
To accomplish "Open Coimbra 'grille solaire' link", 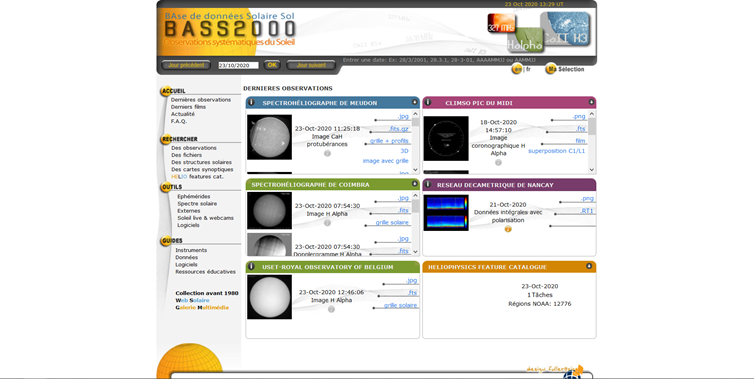I will point(392,223).
